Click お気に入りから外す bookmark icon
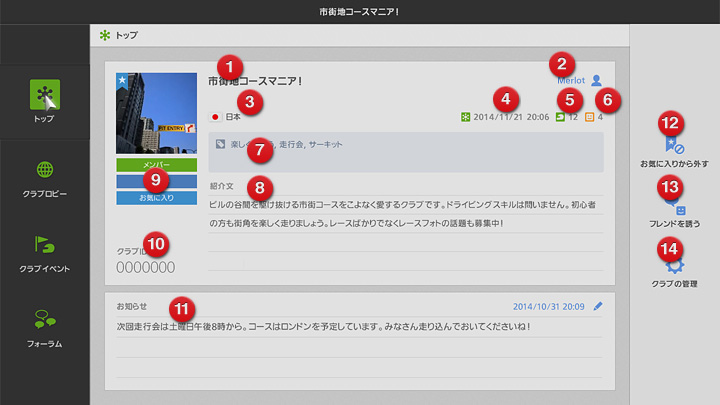Image resolution: width=720 pixels, height=405 pixels. click(674, 145)
